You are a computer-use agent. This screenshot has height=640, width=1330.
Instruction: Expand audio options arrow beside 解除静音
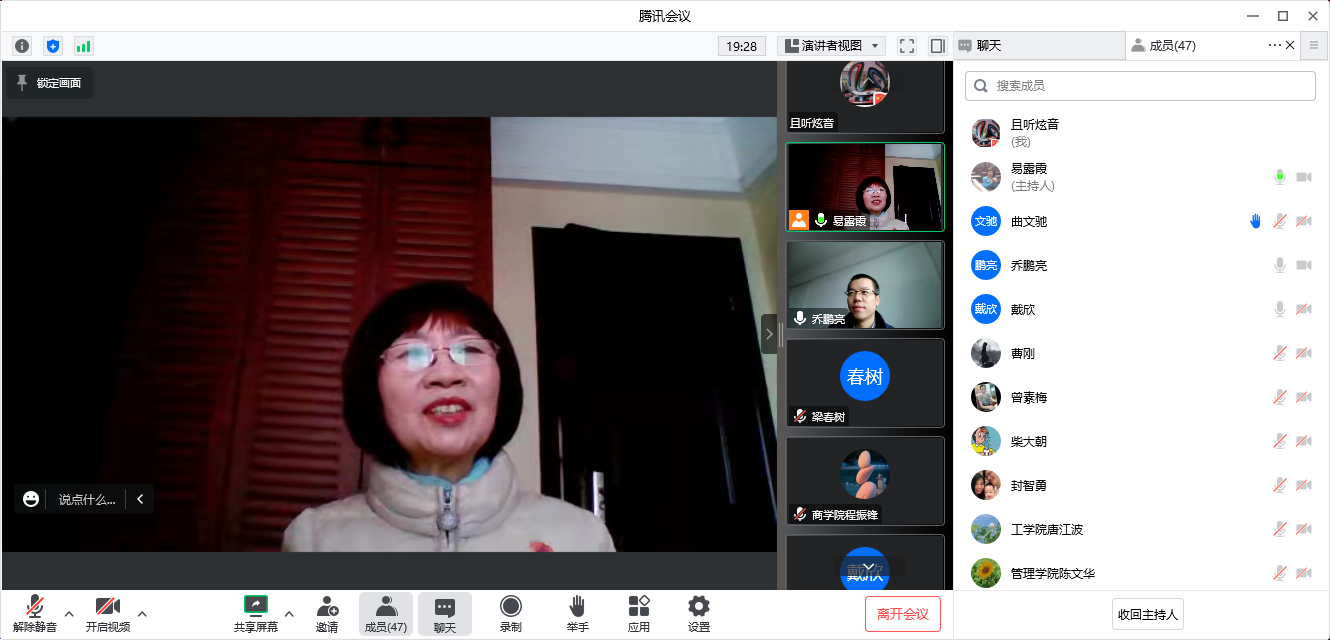69,613
